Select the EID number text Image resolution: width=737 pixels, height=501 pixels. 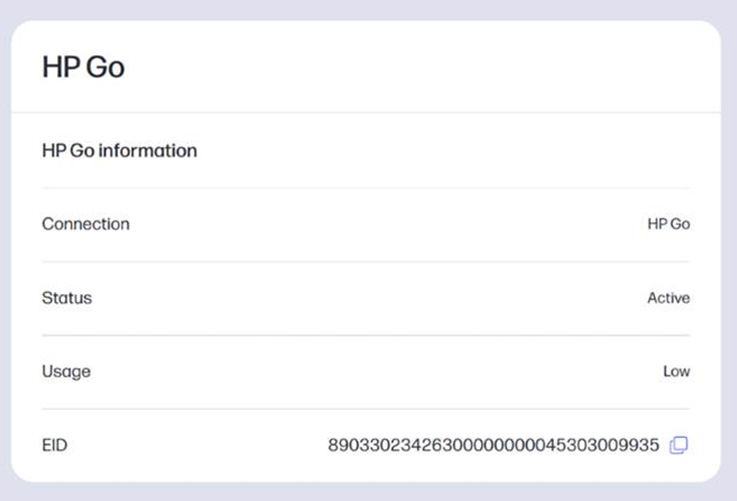tap(493, 445)
